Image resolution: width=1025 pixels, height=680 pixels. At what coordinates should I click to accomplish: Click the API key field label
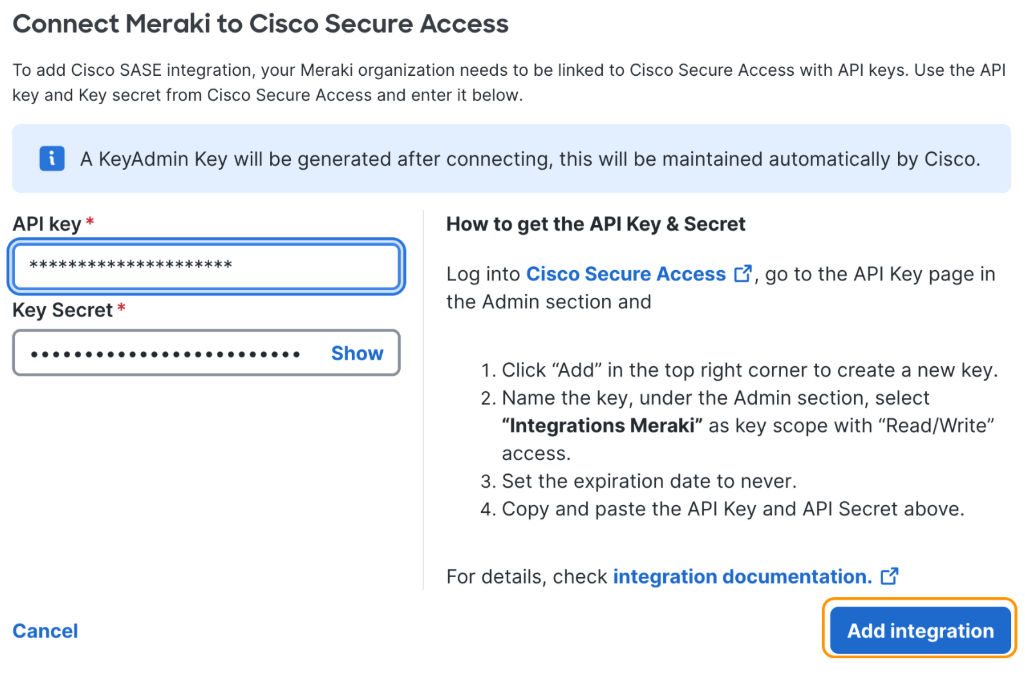(x=46, y=224)
